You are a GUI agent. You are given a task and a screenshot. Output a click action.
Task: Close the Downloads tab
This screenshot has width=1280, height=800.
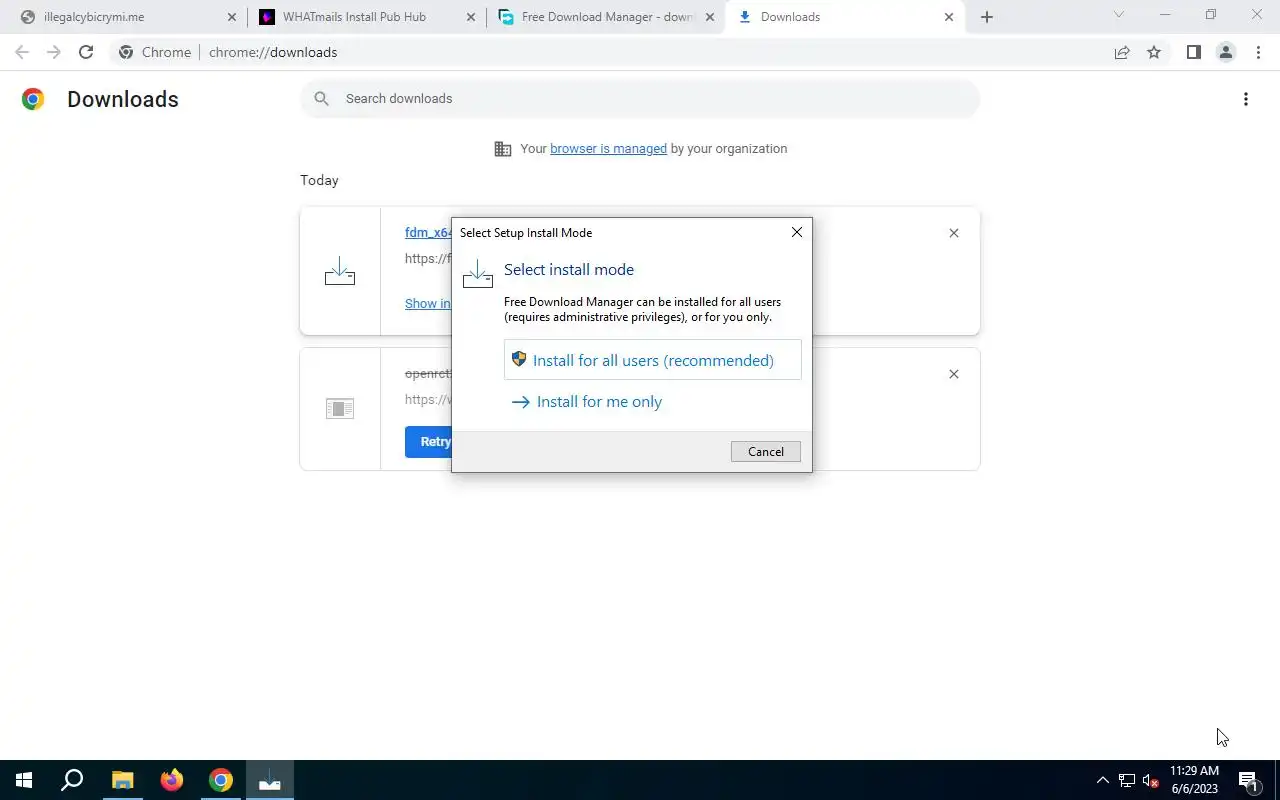949,17
